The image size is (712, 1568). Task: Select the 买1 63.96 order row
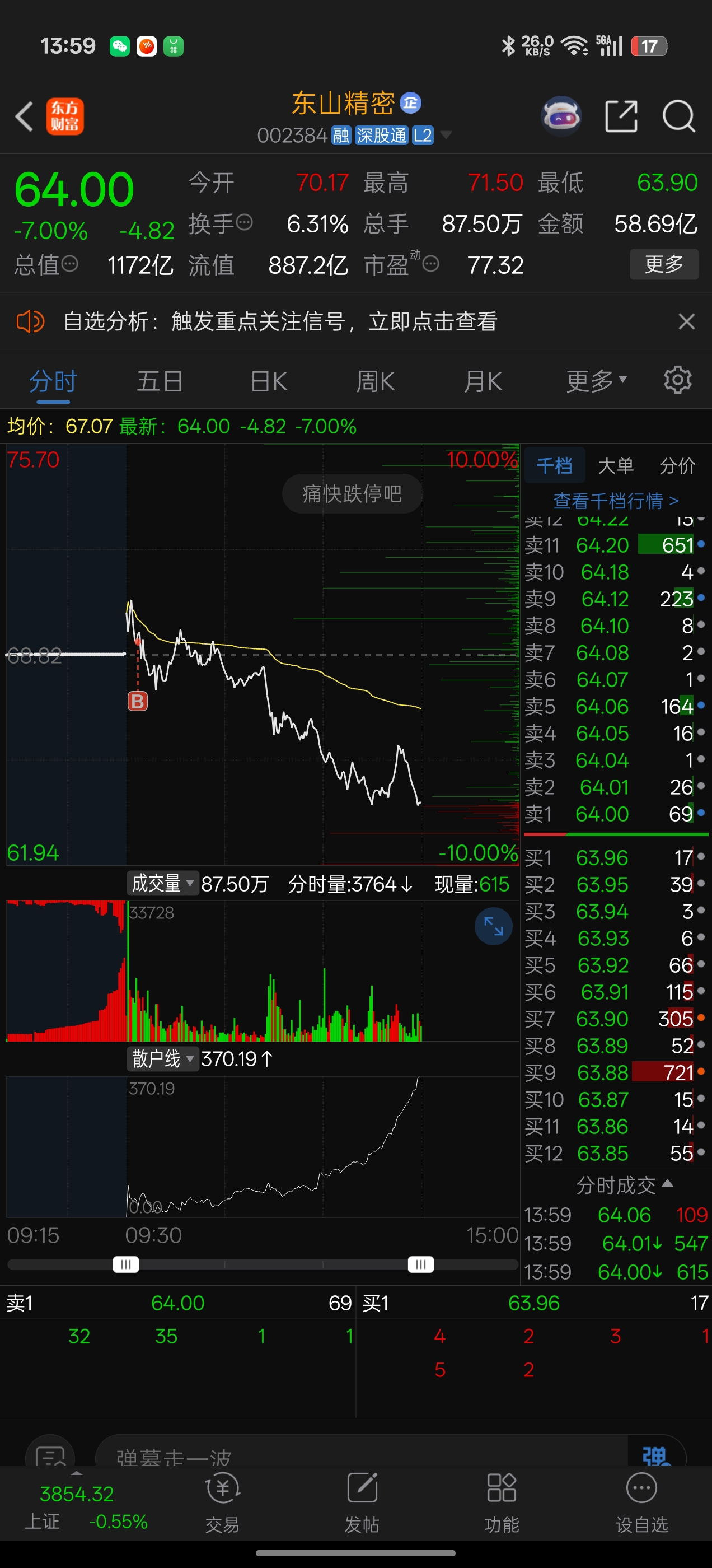tap(615, 858)
